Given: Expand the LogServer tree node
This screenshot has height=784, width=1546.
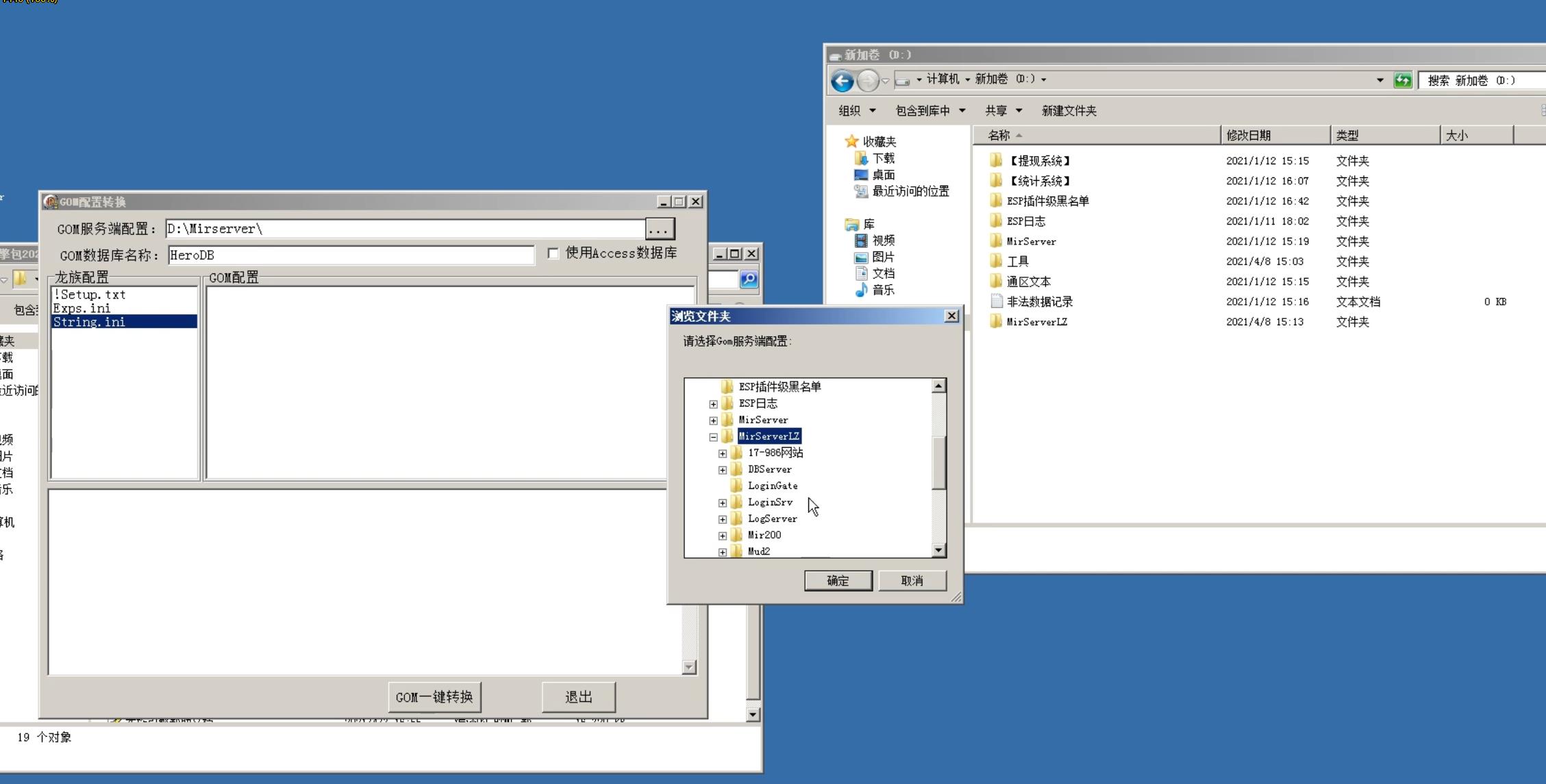Looking at the screenshot, I should 723,519.
